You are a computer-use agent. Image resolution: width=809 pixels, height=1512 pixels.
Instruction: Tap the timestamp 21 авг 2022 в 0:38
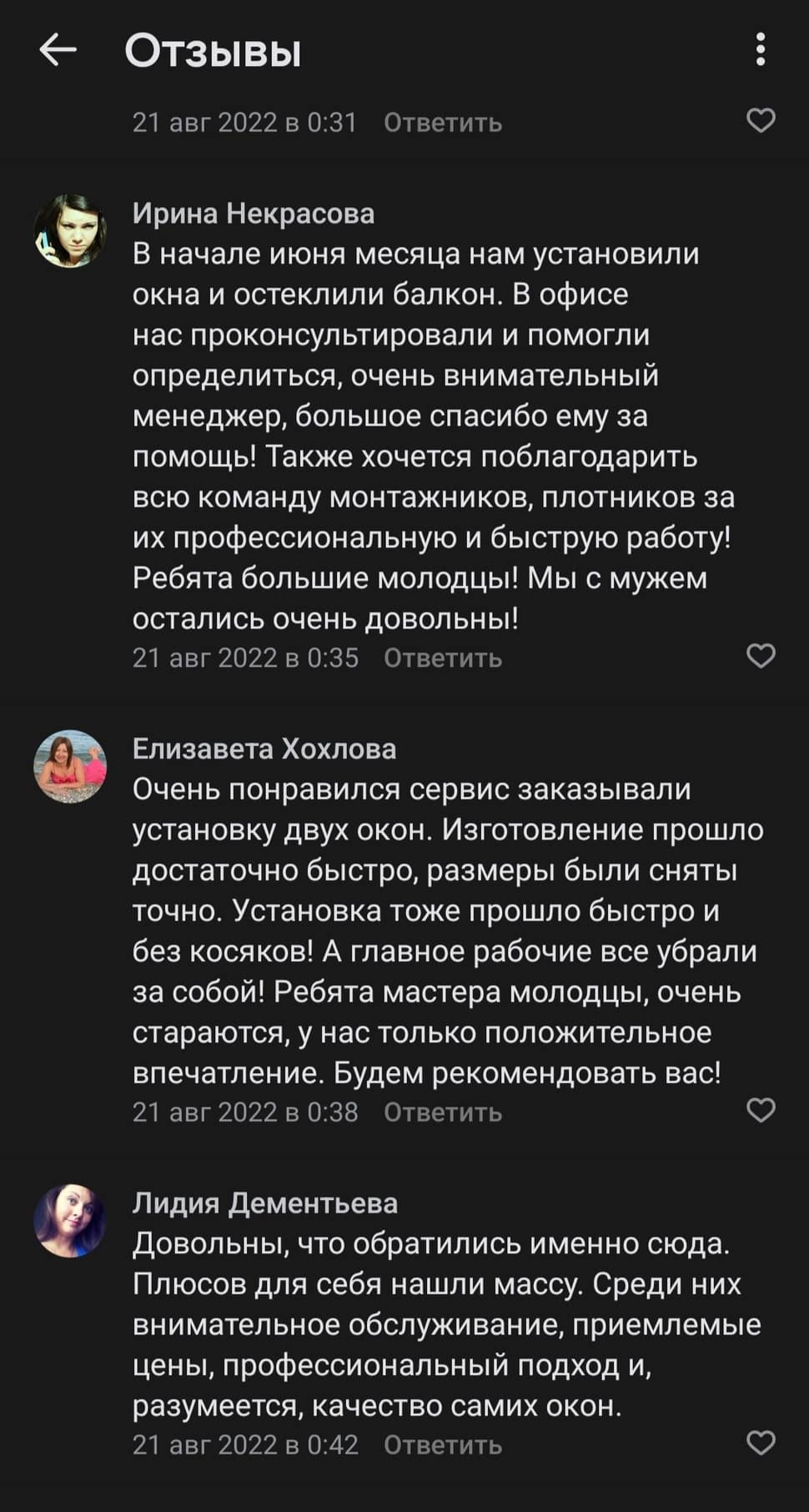(245, 1112)
